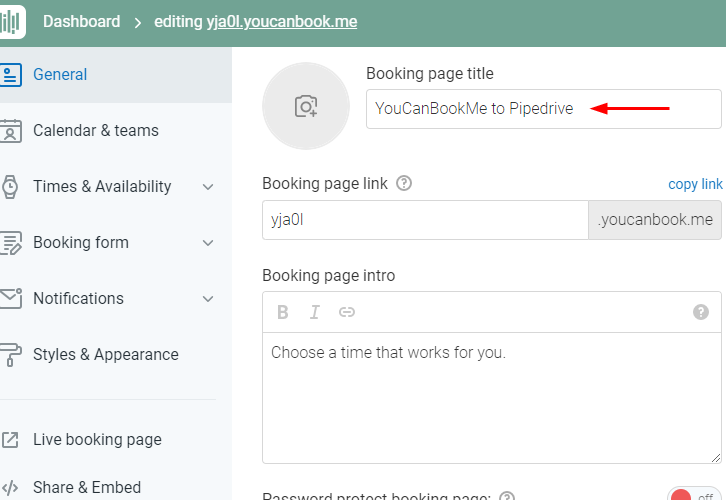Click the Notifications label

[79, 299]
